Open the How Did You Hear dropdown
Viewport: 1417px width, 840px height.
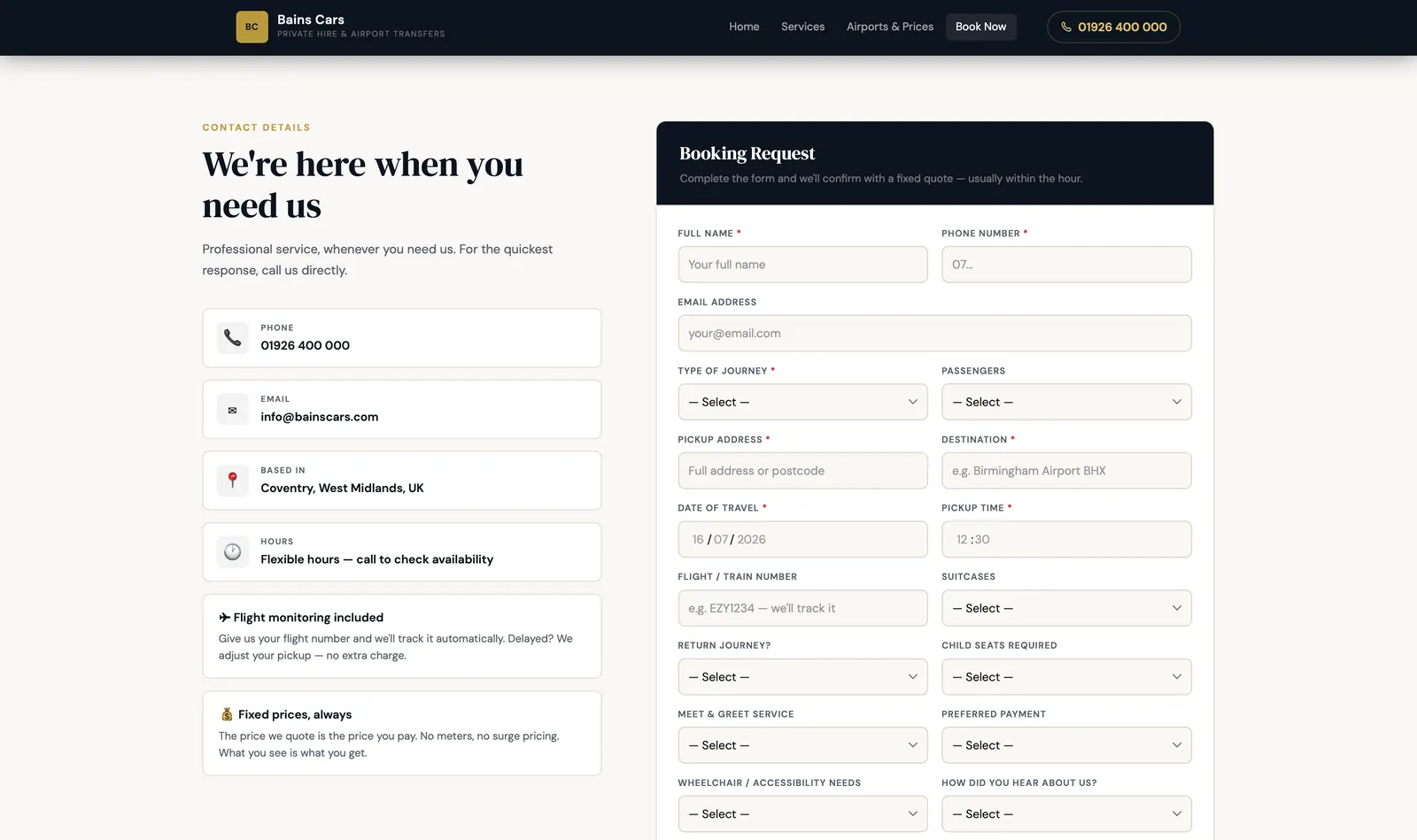tap(1066, 814)
